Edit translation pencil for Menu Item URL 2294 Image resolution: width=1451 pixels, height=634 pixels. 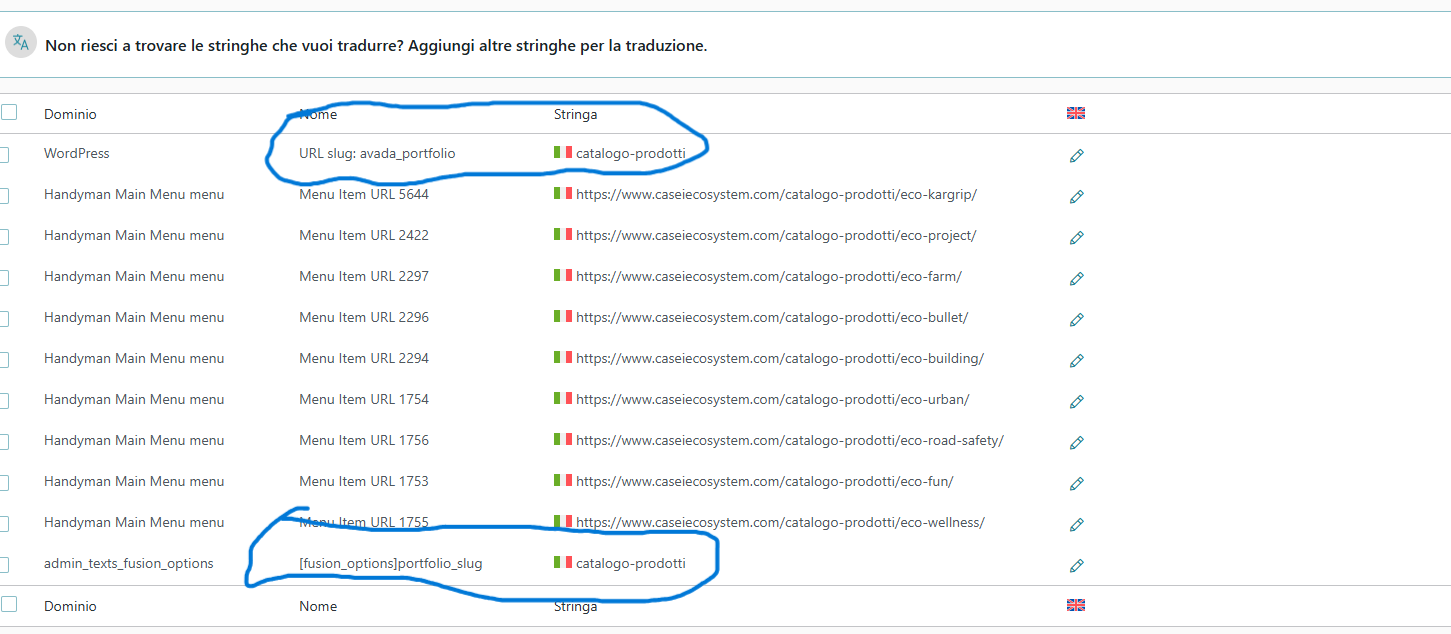[x=1076, y=360]
